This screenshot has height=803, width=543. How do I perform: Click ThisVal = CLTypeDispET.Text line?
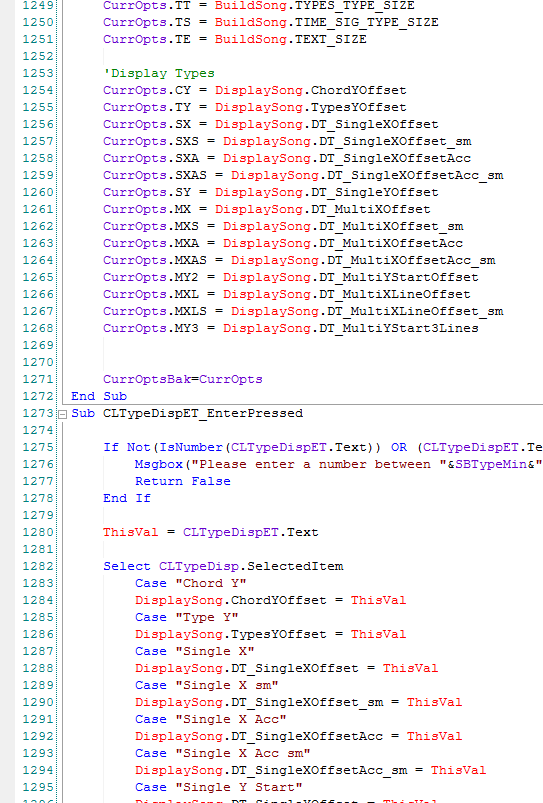click(x=211, y=532)
